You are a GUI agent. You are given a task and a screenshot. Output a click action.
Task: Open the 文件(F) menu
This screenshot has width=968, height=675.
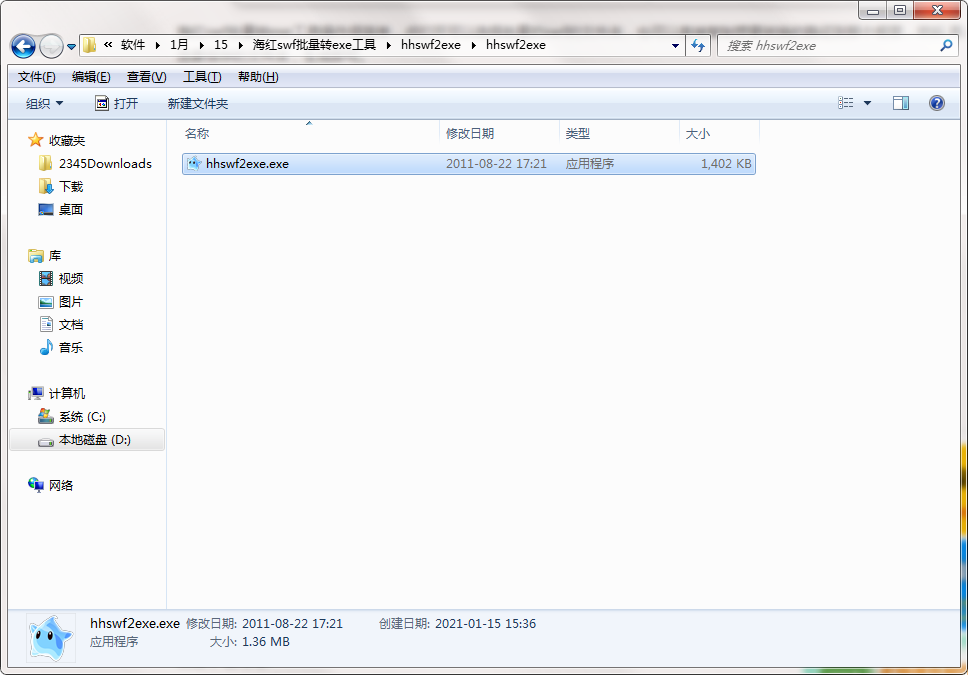36,77
